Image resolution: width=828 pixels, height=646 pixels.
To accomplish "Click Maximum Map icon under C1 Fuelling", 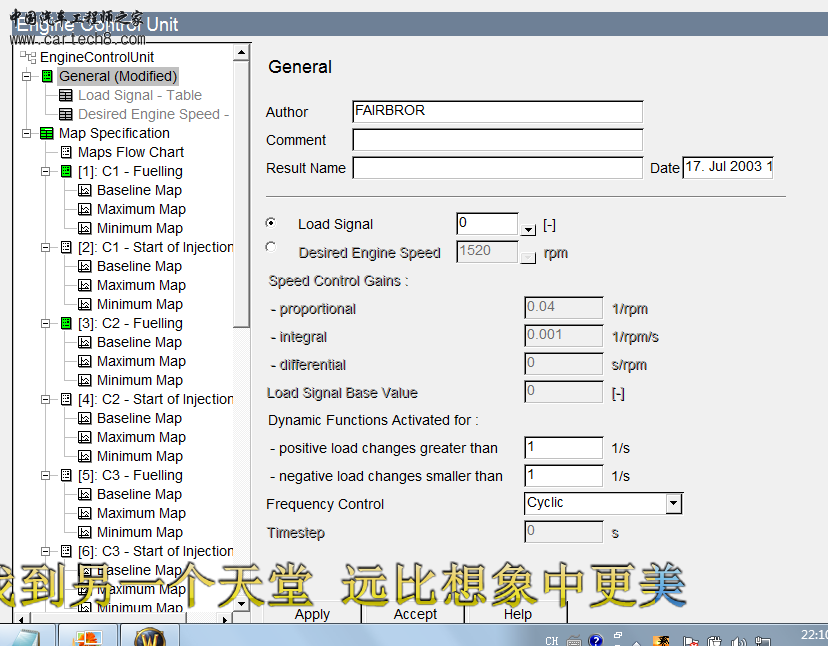I will (84, 210).
